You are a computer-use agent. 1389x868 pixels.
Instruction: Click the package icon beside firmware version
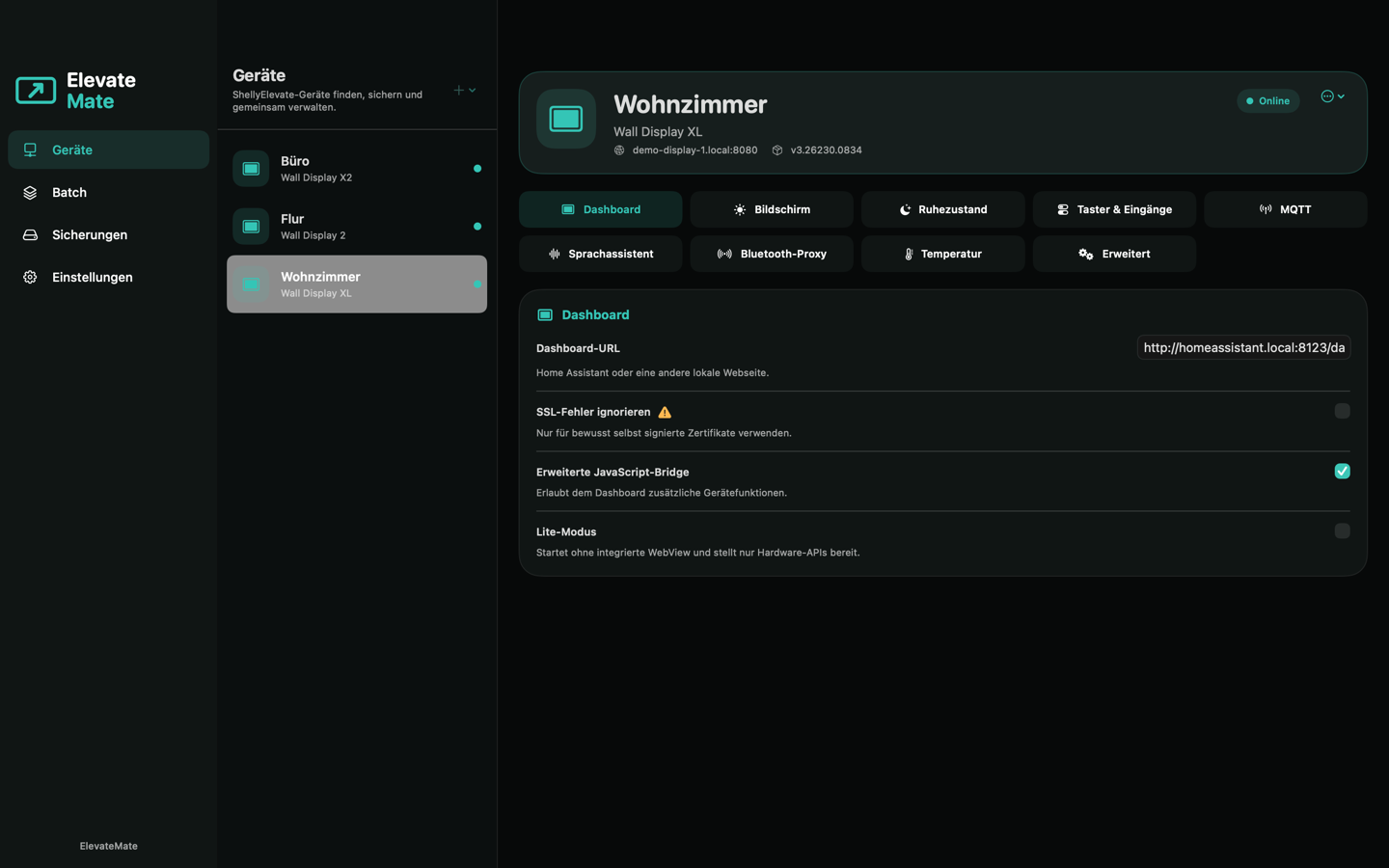777,150
